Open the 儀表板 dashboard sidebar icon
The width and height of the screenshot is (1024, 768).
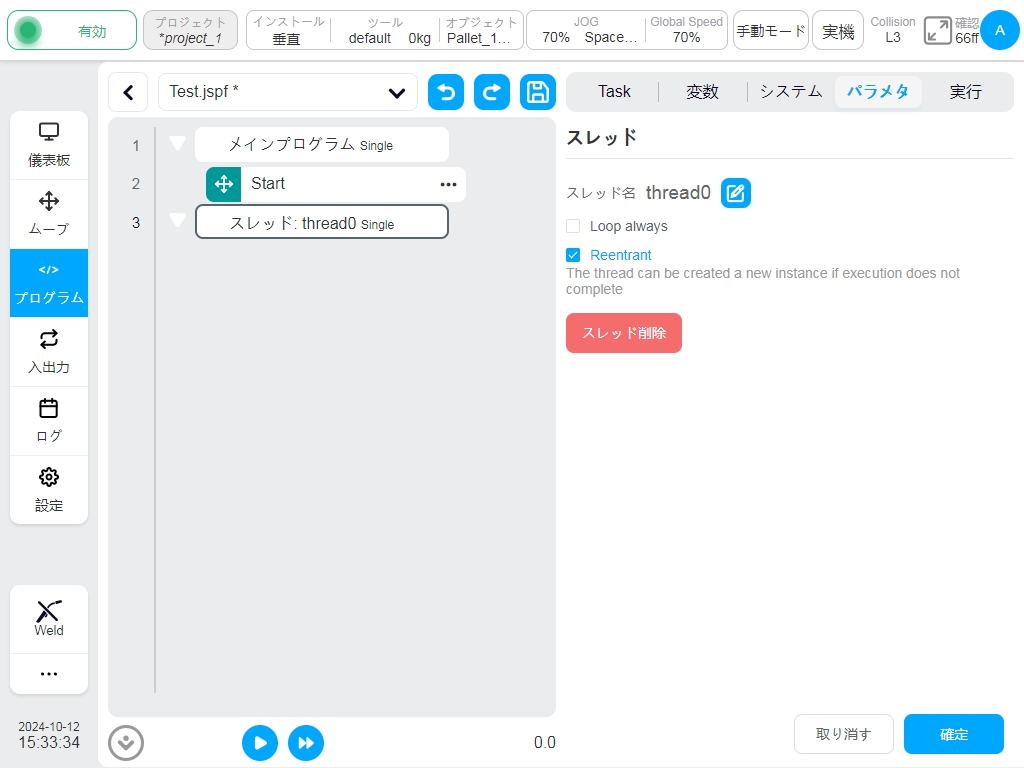click(x=49, y=145)
